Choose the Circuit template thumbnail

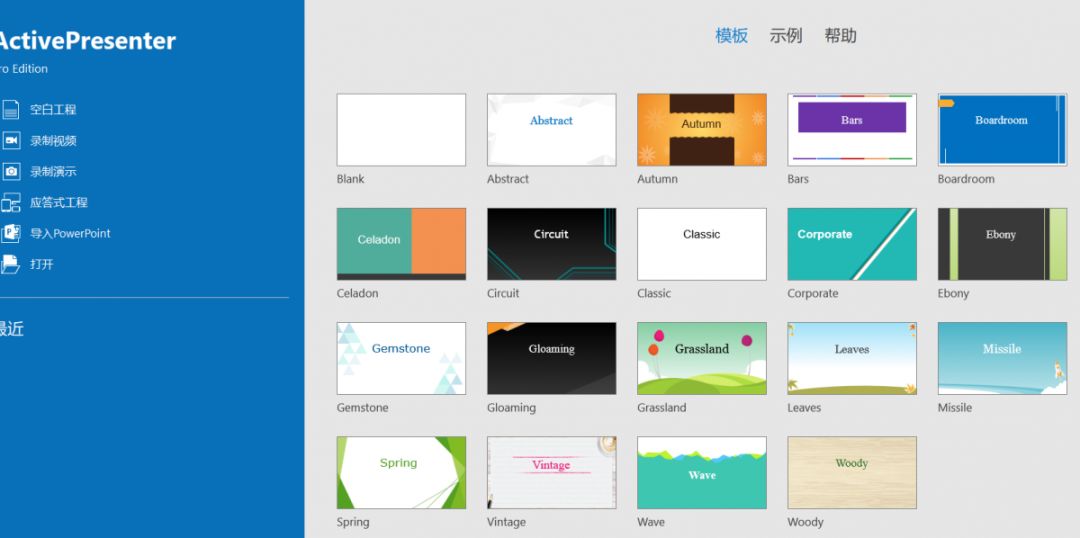pos(551,244)
